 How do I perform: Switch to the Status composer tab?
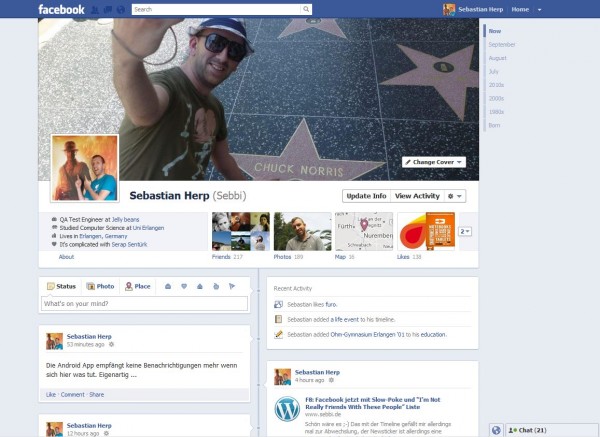click(62, 286)
